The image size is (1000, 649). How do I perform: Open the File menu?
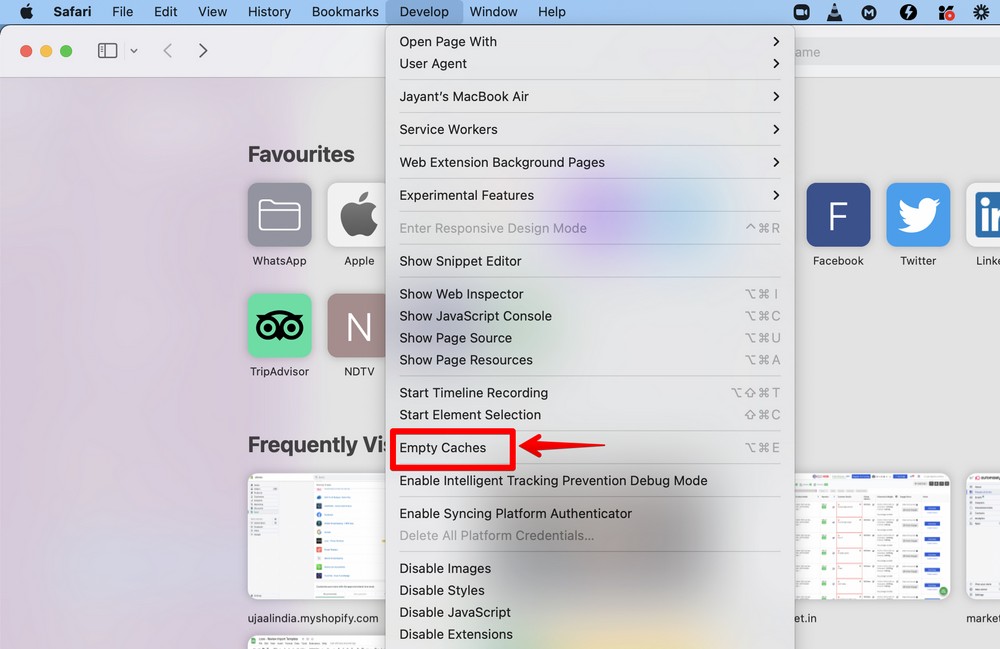122,11
